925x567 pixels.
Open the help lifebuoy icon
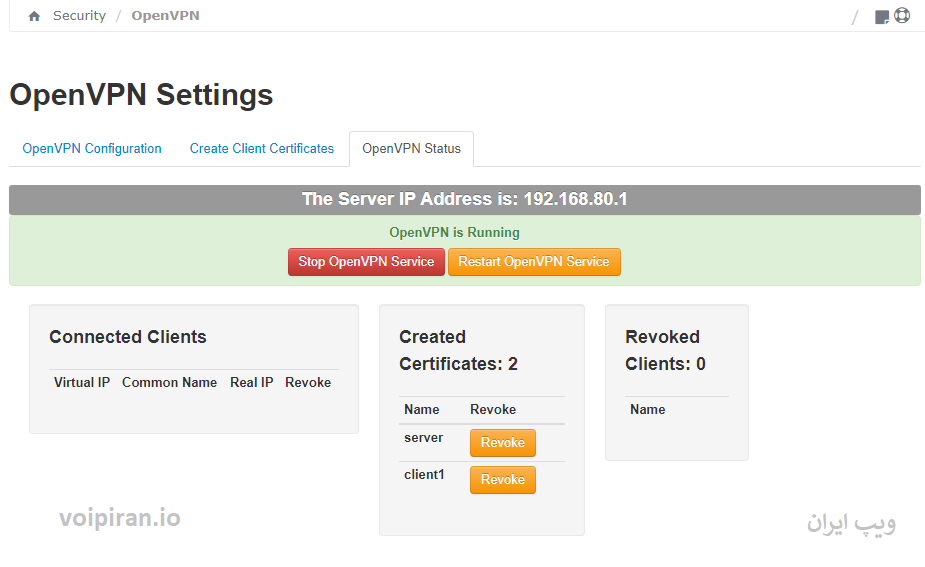pyautogui.click(x=902, y=15)
